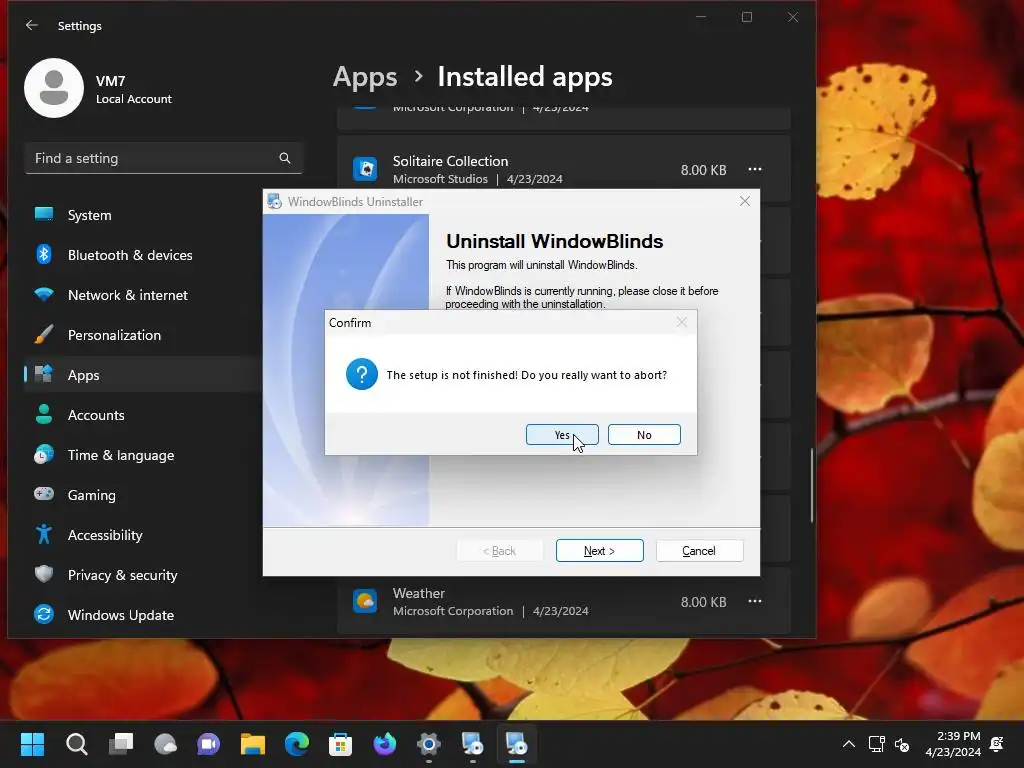Launch Microsoft Edge from the taskbar
This screenshot has width=1024, height=768.
pyautogui.click(x=297, y=744)
